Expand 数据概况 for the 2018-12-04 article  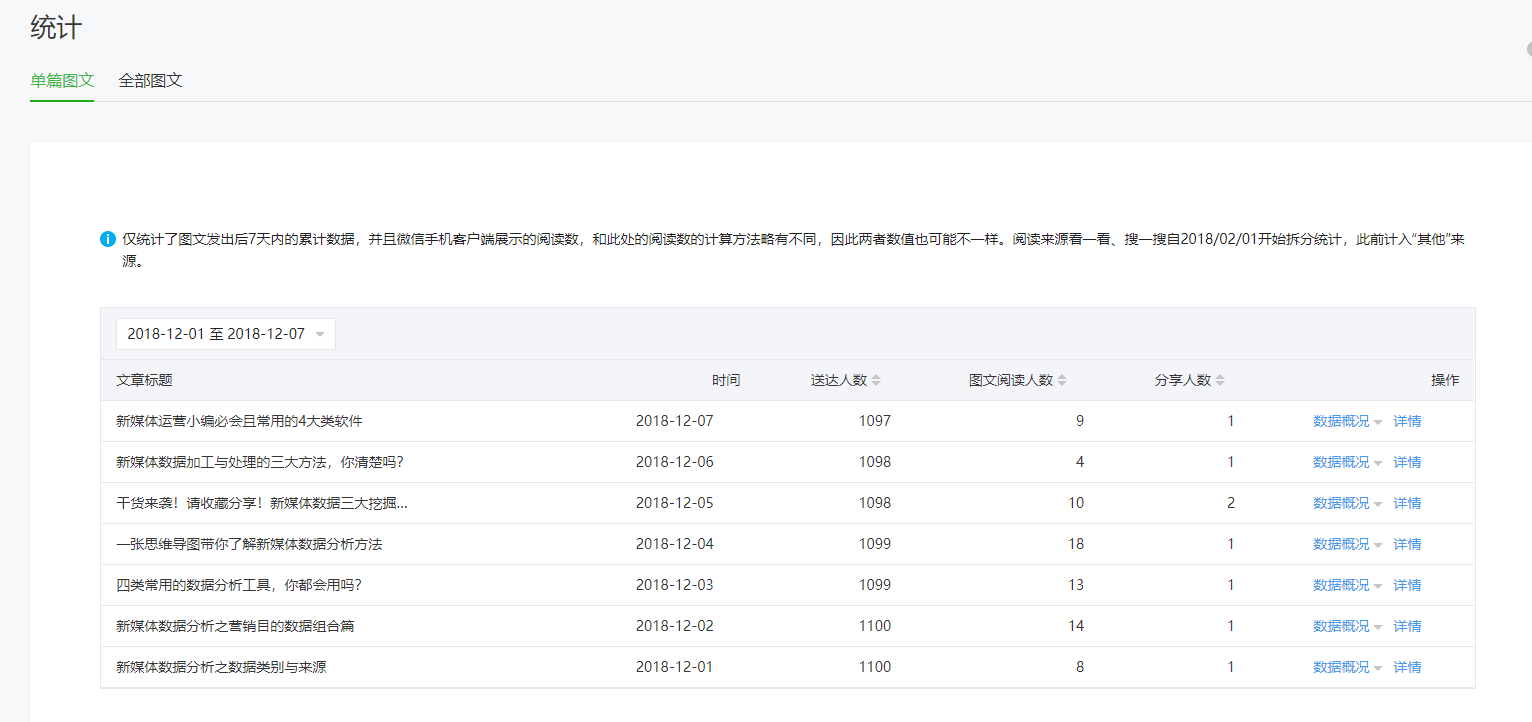coord(1347,544)
